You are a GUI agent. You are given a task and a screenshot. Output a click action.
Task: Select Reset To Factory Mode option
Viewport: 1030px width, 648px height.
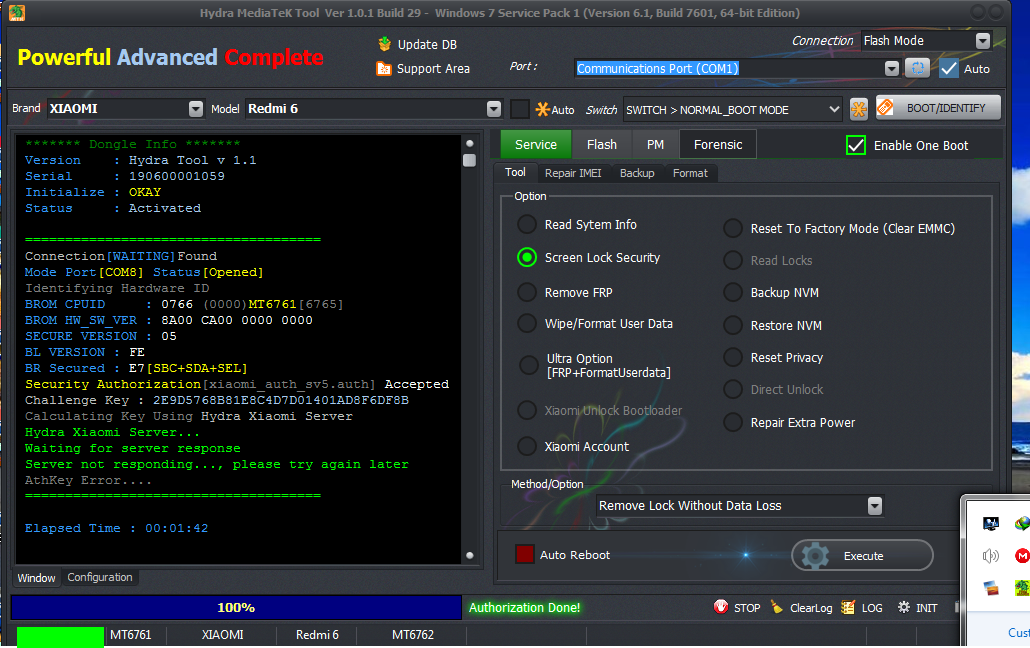pyautogui.click(x=733, y=229)
